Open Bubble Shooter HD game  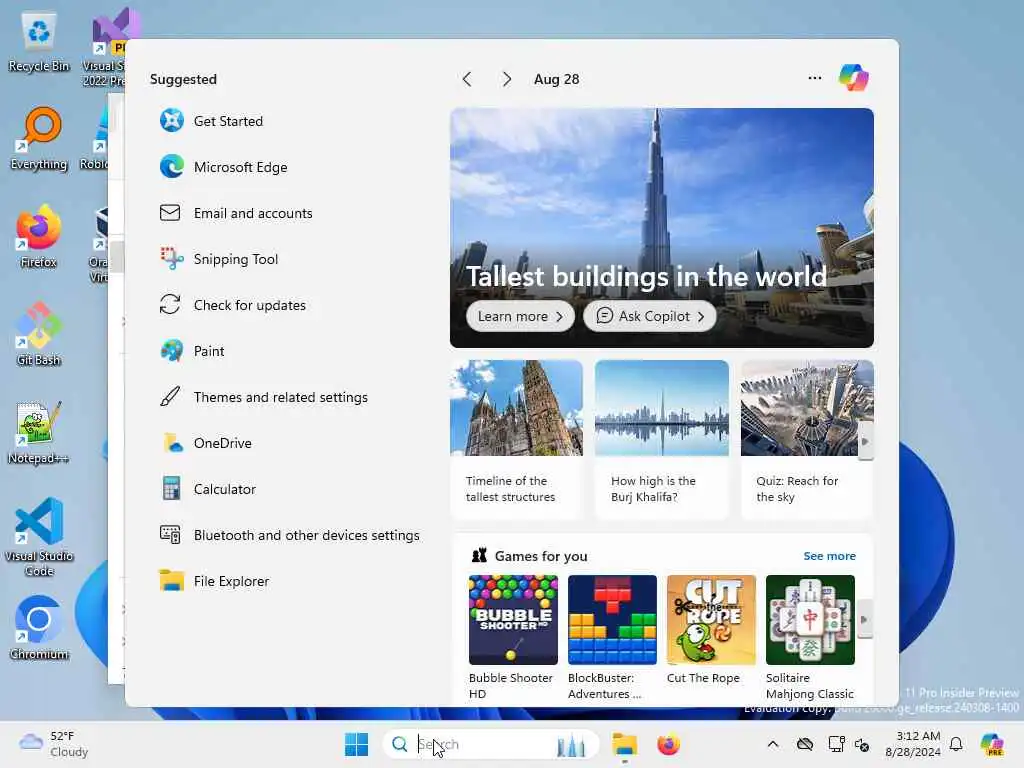point(513,637)
